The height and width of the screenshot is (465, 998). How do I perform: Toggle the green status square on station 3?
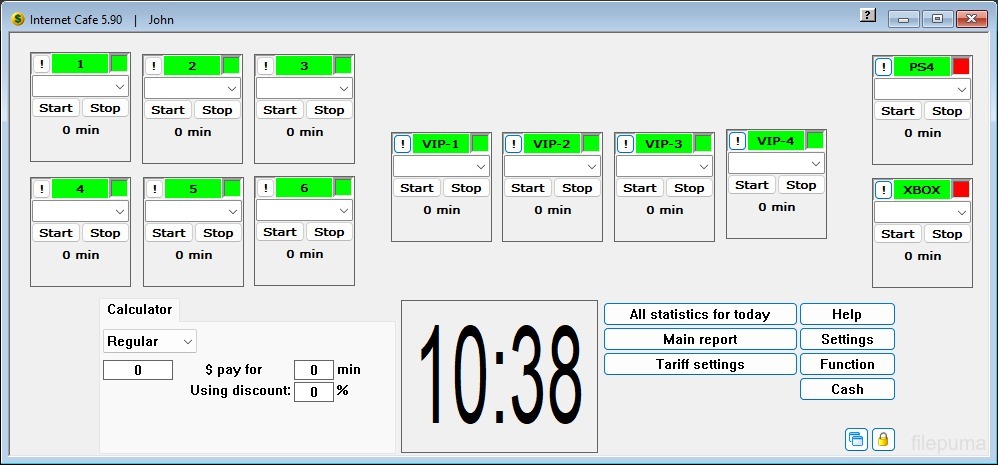pos(343,66)
